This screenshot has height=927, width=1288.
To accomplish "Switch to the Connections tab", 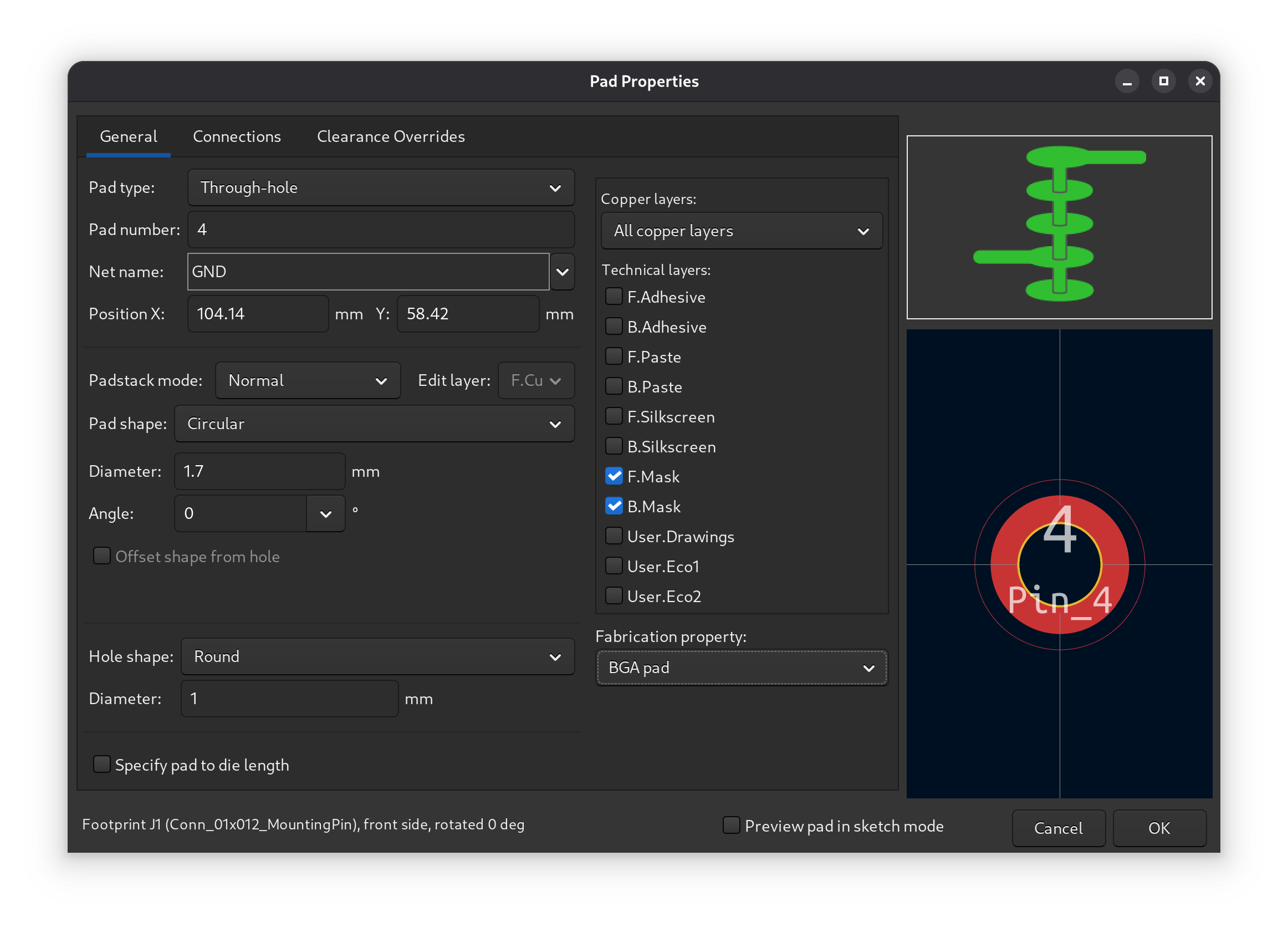I will 237,137.
